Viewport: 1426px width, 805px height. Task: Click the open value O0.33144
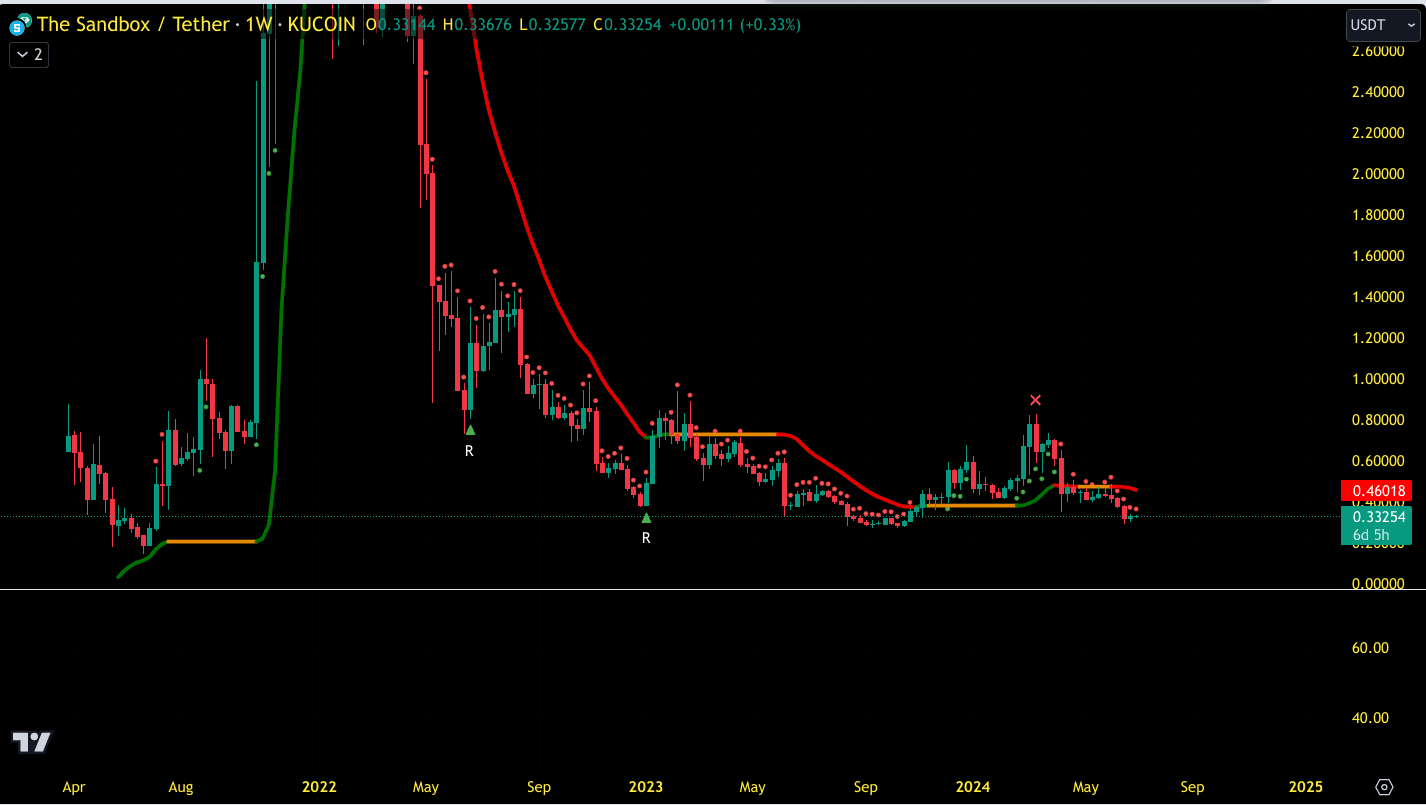tap(399, 25)
